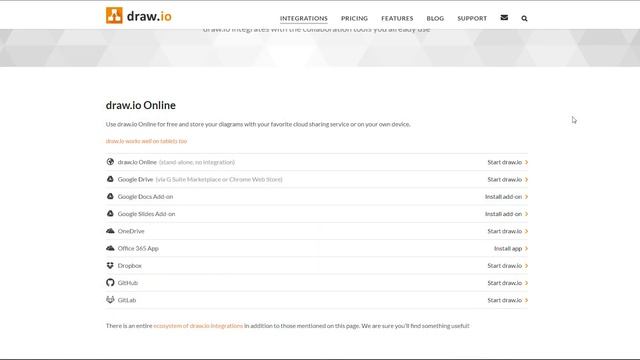Open the search magnifier icon
Screen dimensions: 640x360
[x=524, y=18]
